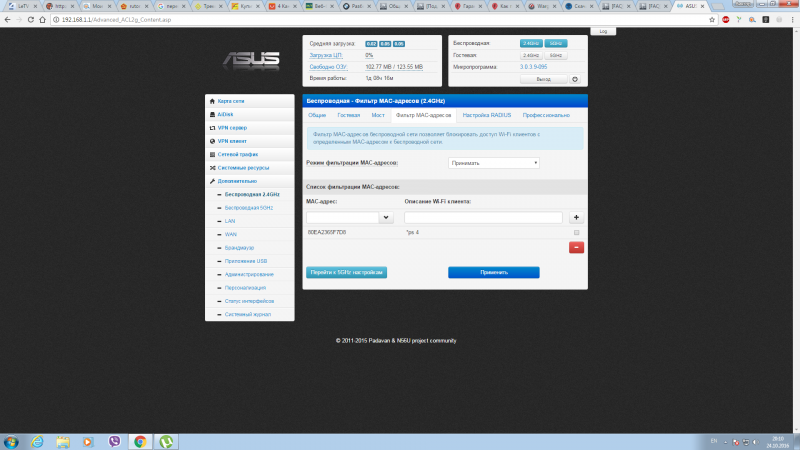Open Internet Explorer from the taskbar
The width and height of the screenshot is (800, 450).
coord(37,441)
